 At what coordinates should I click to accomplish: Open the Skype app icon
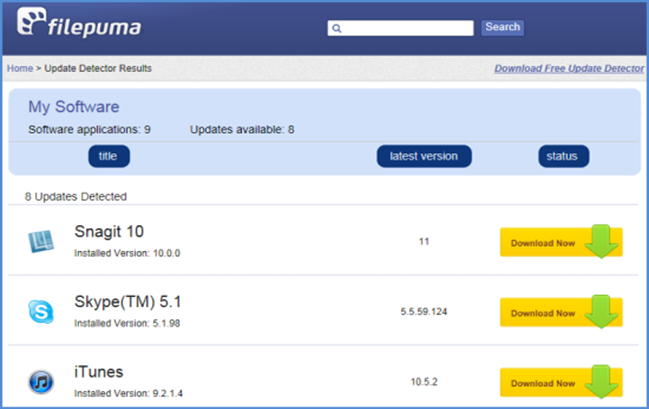[41, 311]
